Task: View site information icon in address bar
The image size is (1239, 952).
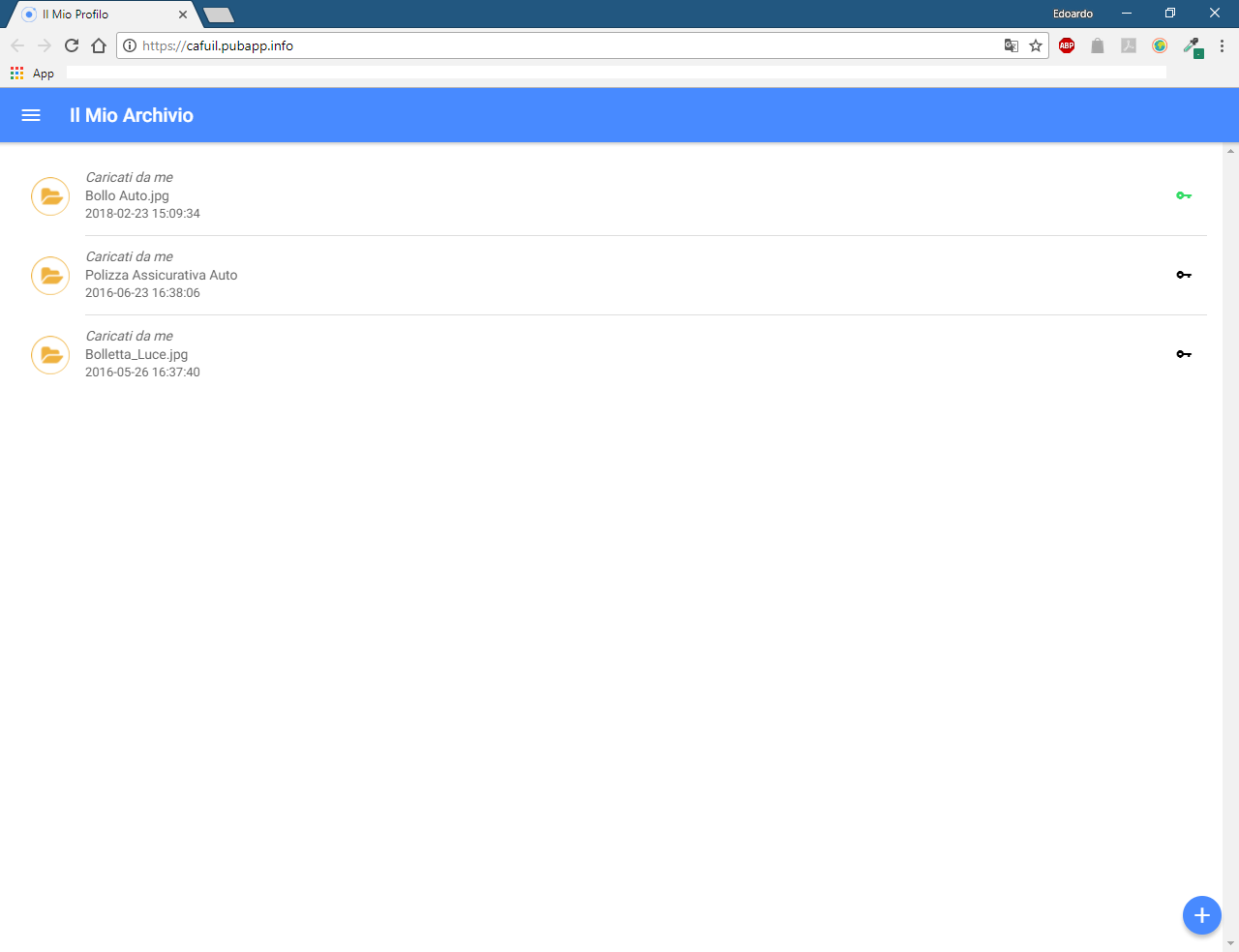Action: (x=130, y=45)
